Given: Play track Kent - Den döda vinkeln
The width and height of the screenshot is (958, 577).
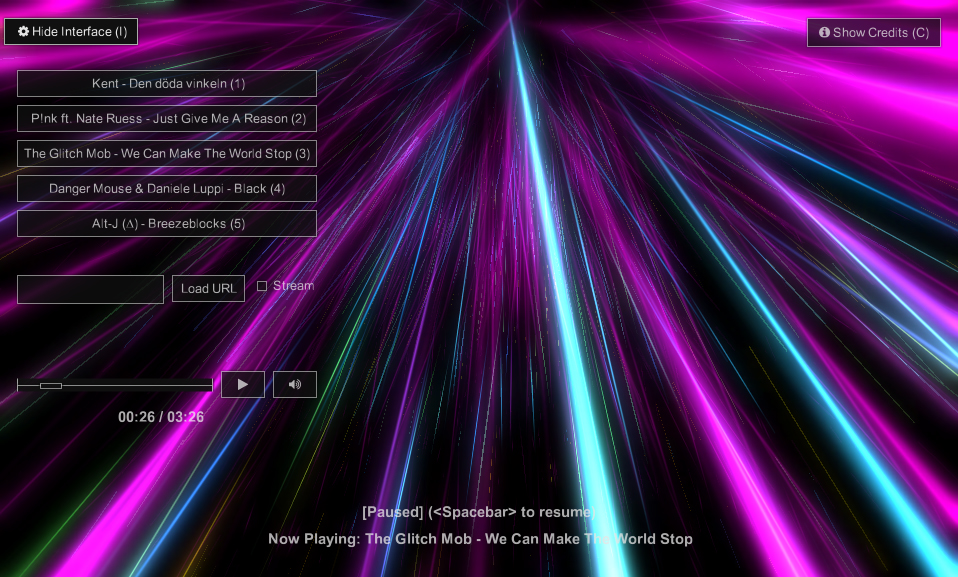Looking at the screenshot, I should click(x=167, y=84).
